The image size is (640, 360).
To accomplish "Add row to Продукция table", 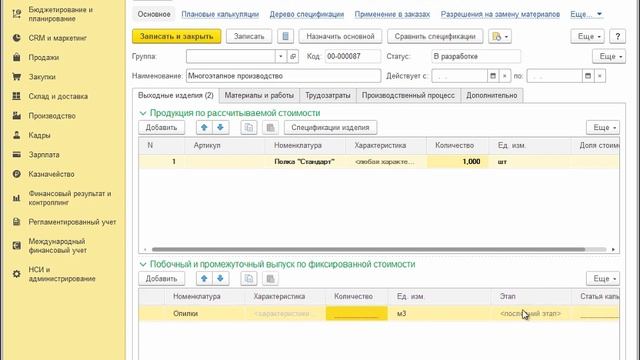I will pyautogui.click(x=161, y=127).
